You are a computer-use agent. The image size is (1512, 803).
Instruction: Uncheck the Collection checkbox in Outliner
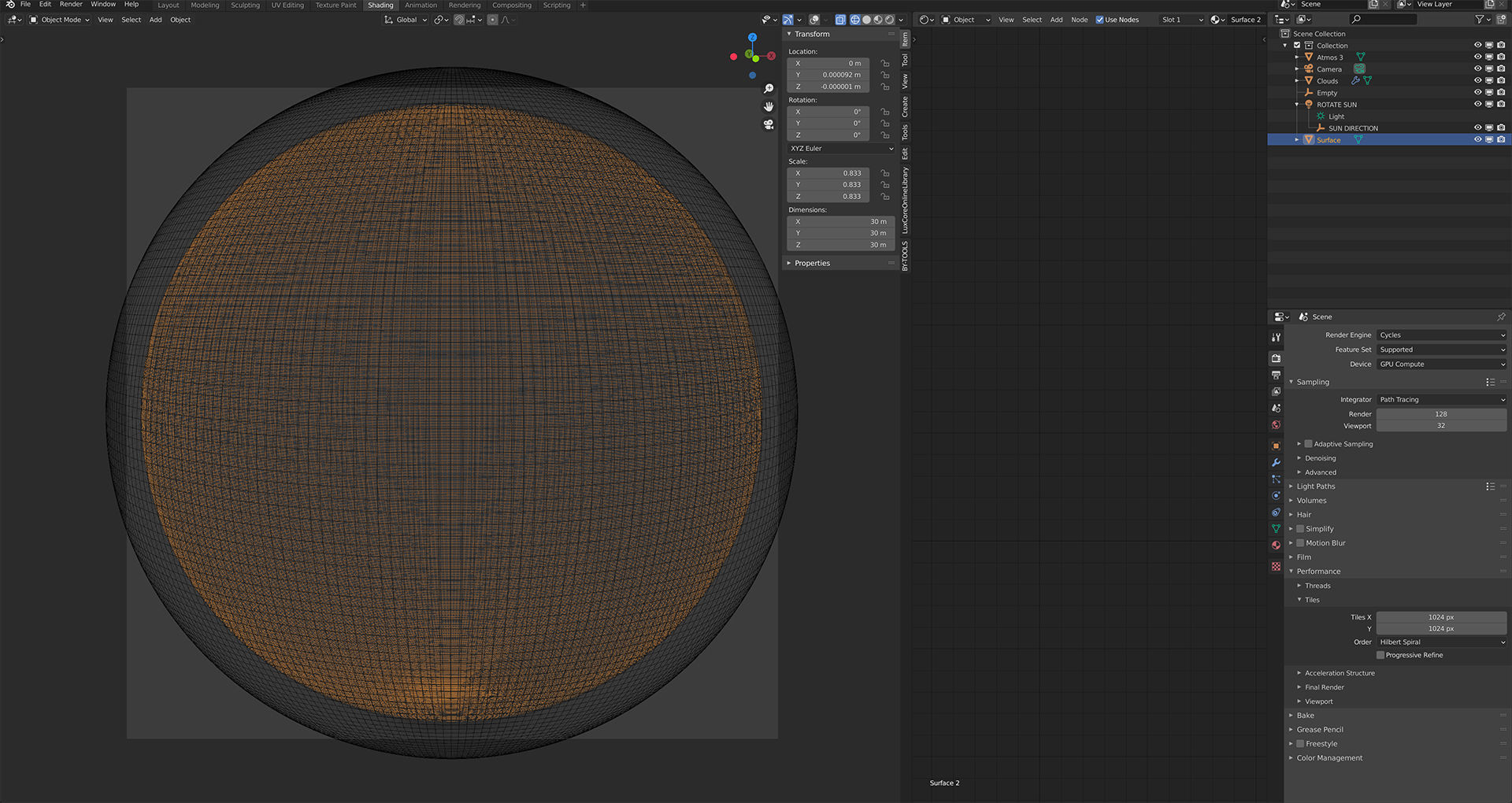pos(1297,46)
